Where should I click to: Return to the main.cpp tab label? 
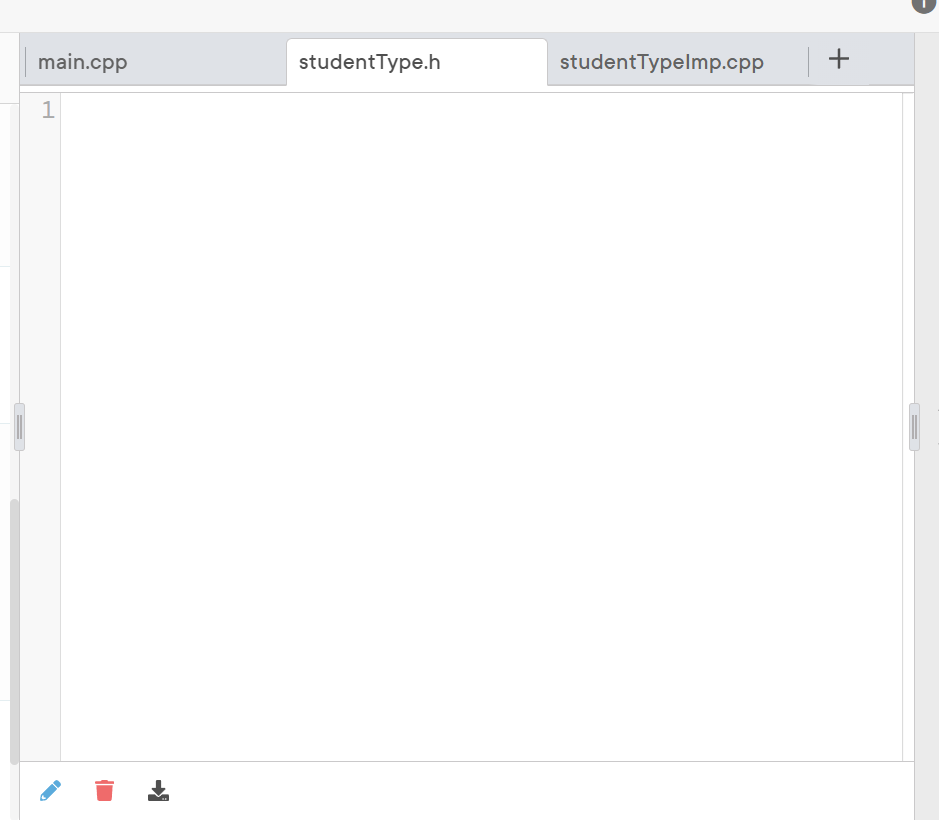81,62
